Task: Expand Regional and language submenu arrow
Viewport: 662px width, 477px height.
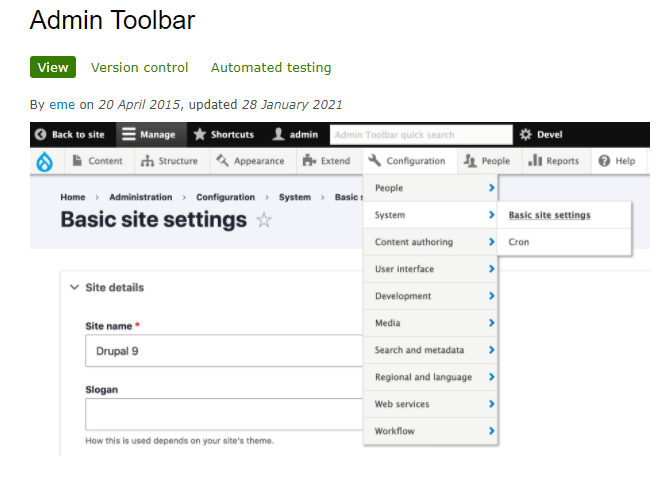Action: [x=491, y=377]
